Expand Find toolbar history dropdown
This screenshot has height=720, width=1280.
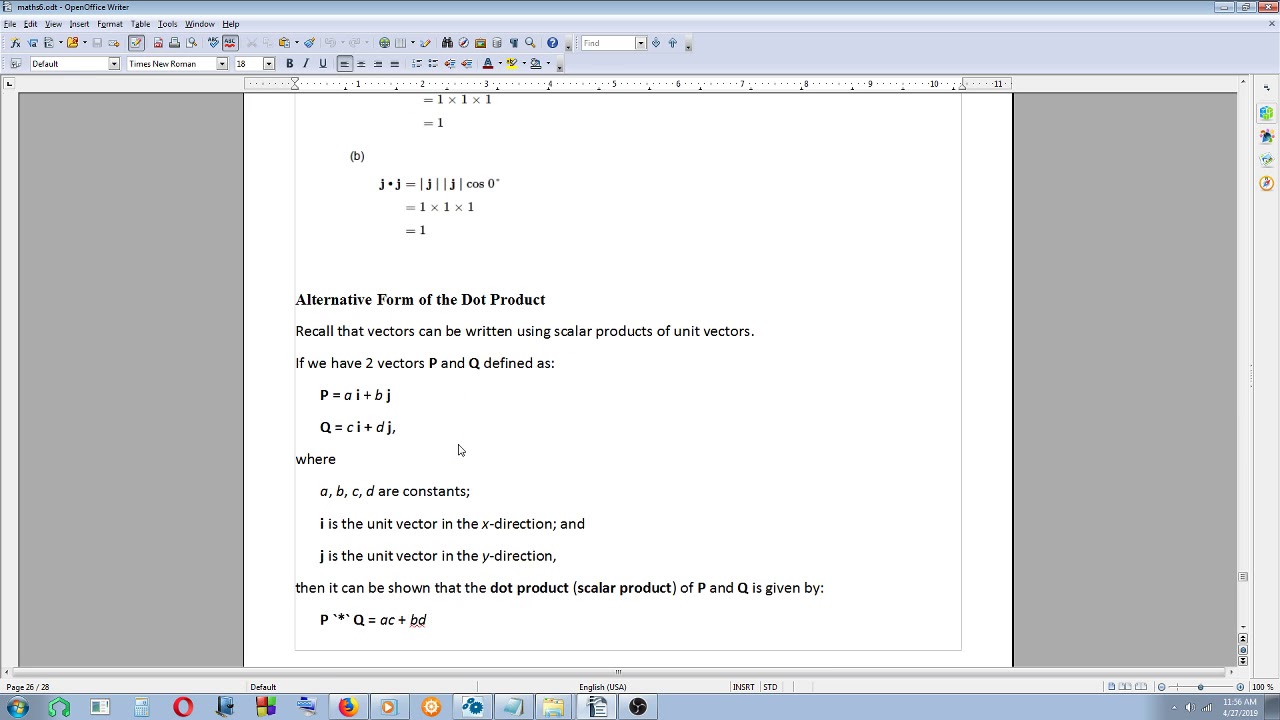click(x=640, y=43)
